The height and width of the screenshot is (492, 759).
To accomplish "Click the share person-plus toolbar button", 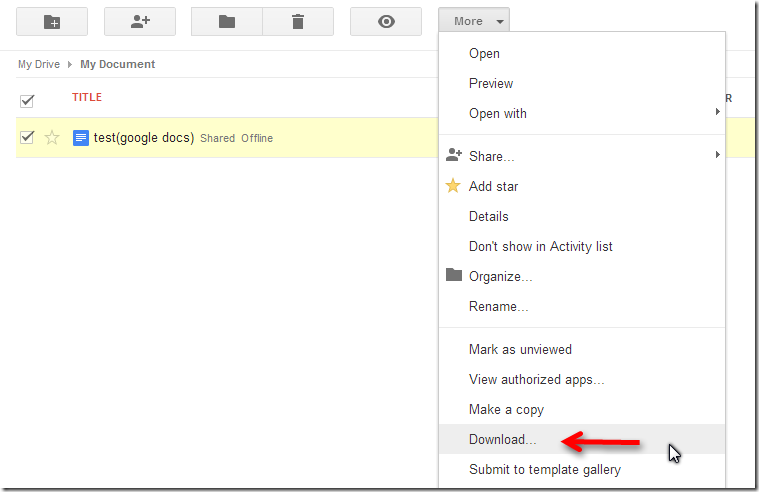I will [x=140, y=22].
